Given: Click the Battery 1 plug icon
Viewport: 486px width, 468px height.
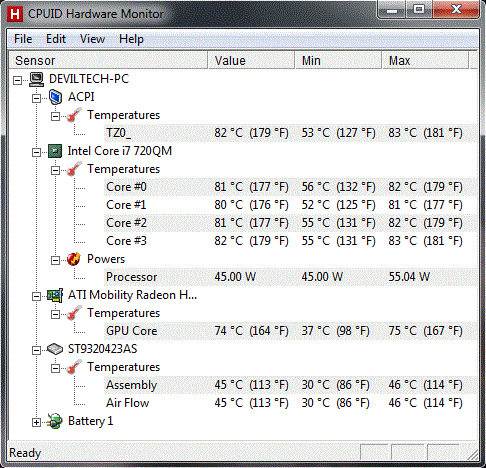Looking at the screenshot, I should (55, 421).
